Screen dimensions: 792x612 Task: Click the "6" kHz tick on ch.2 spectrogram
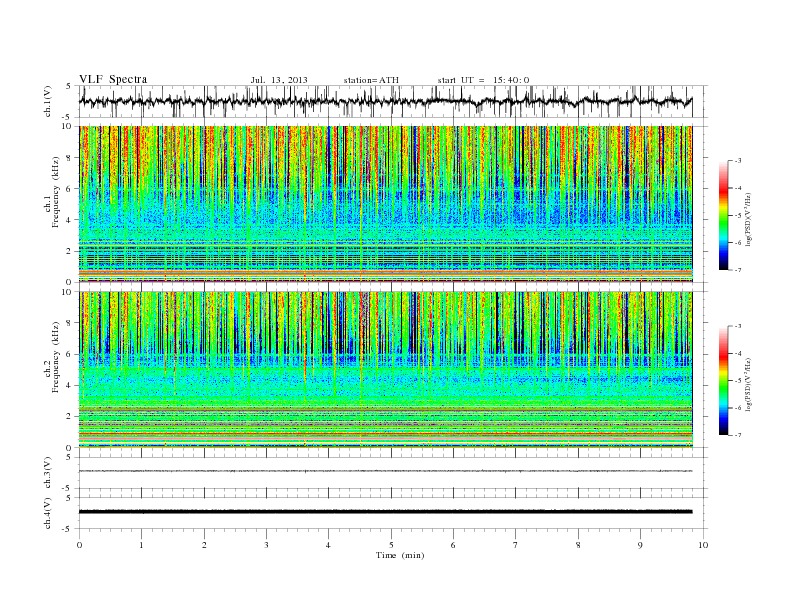(x=69, y=354)
